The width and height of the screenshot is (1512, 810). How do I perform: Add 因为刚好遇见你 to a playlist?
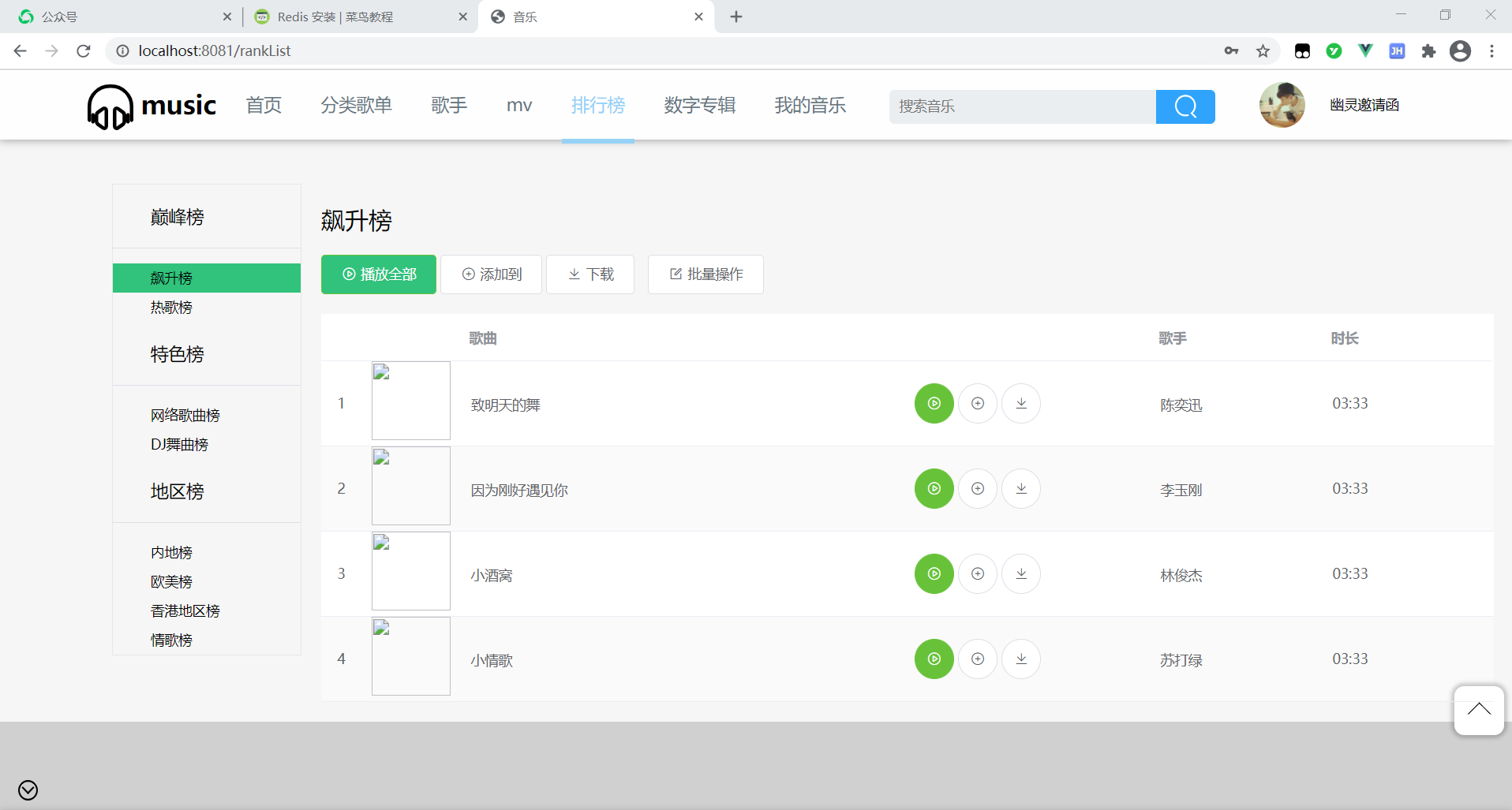[x=978, y=488]
